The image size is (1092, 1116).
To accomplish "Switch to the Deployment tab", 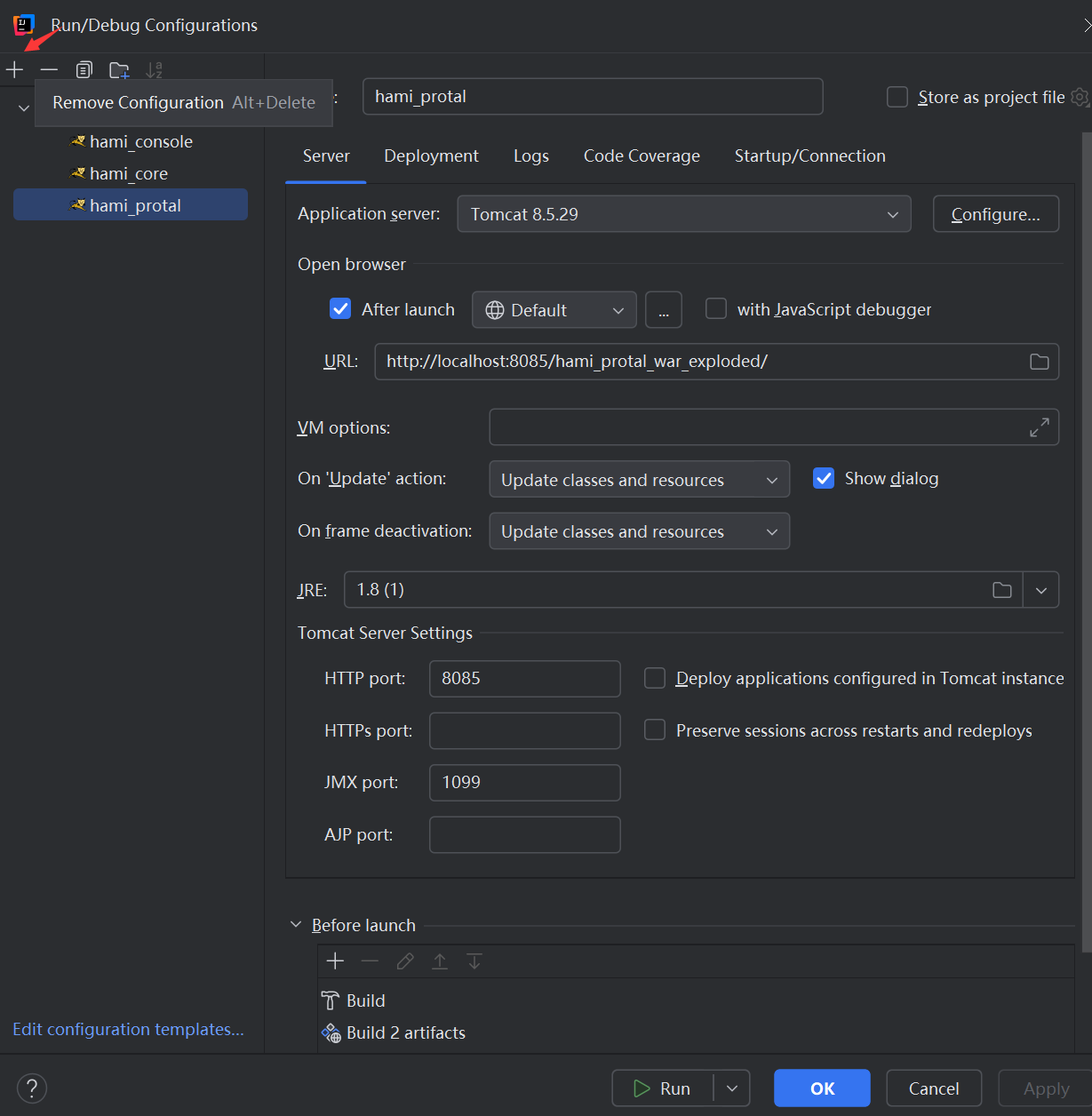I will point(431,156).
